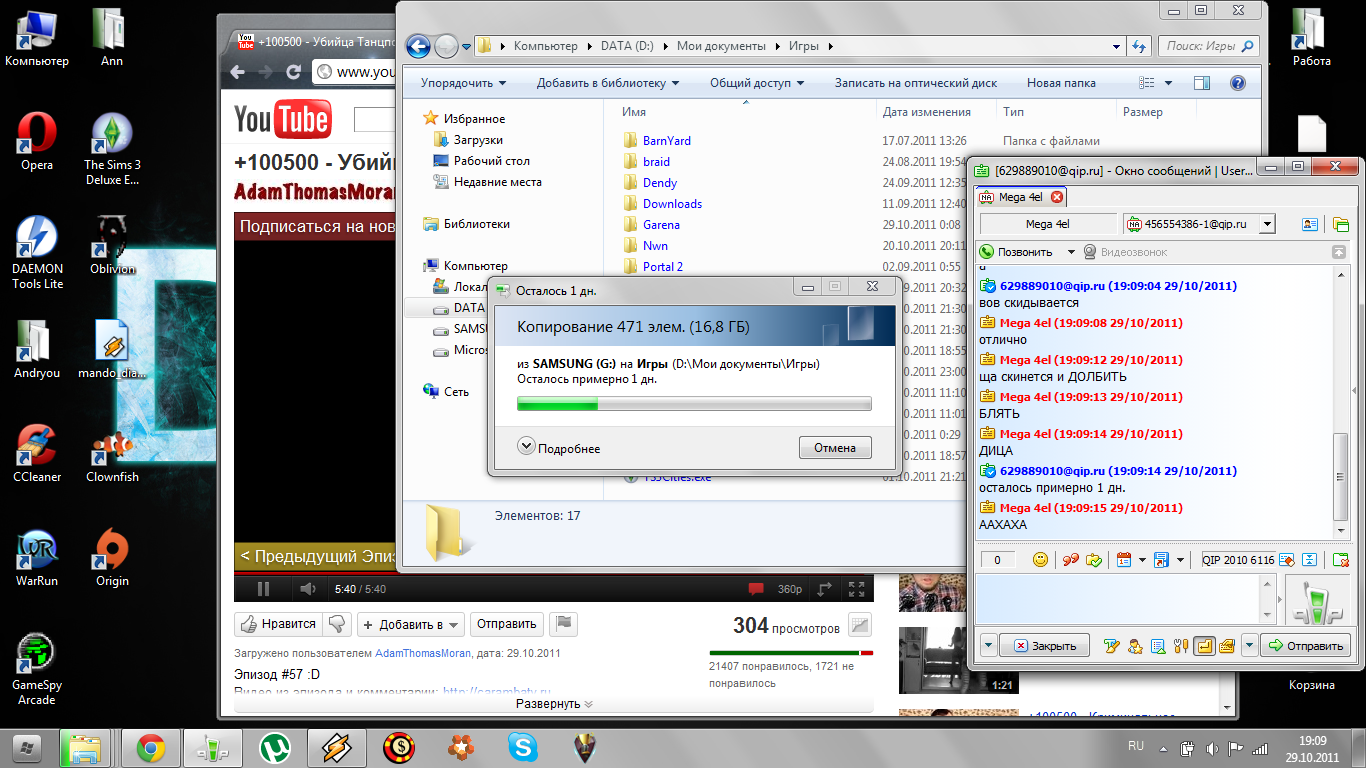The height and width of the screenshot is (768, 1366).
Task: Open DAEMON Tools Lite desktop icon
Action: pos(37,254)
